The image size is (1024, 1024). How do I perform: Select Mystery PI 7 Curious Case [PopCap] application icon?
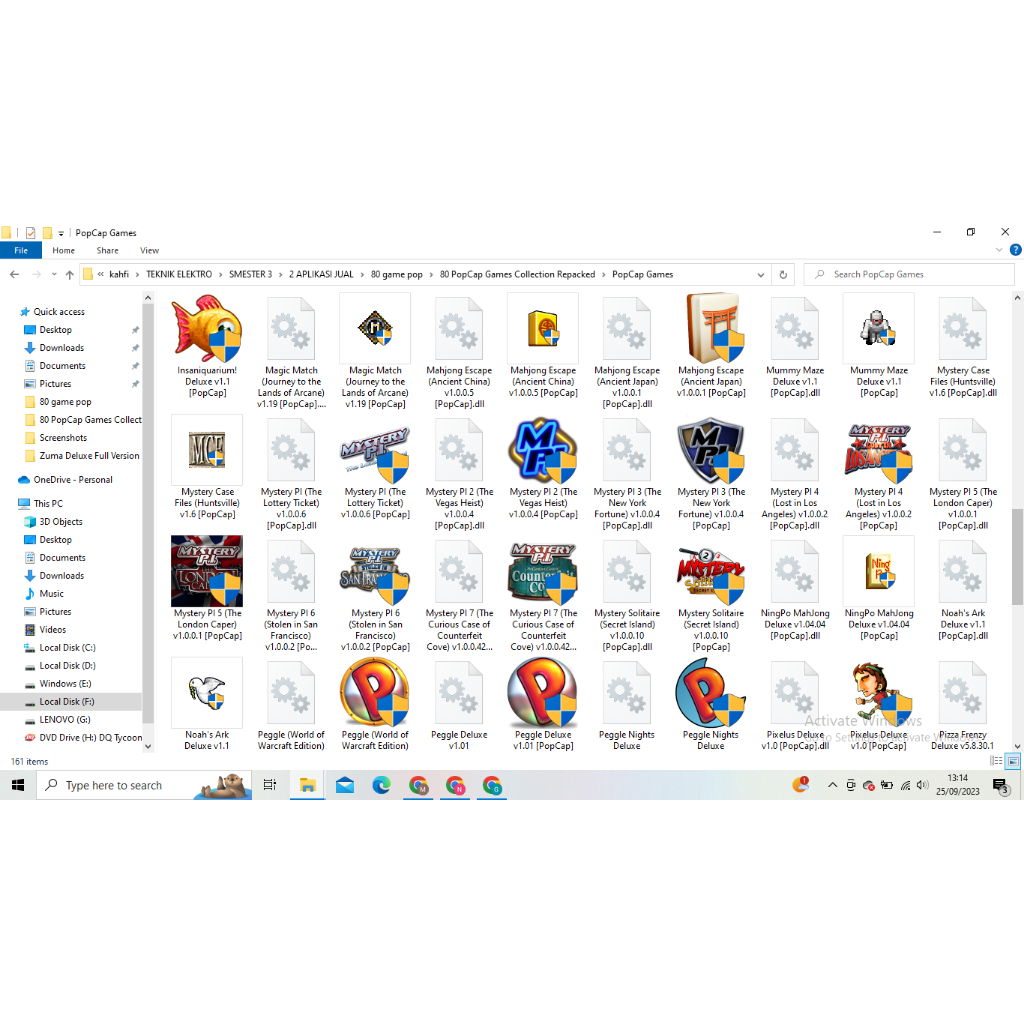click(x=543, y=572)
